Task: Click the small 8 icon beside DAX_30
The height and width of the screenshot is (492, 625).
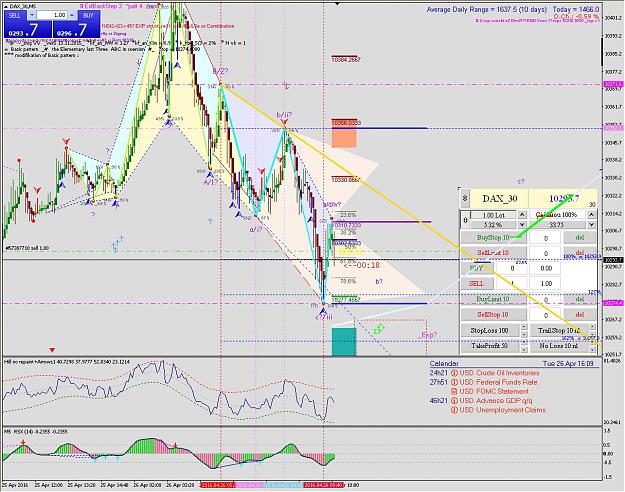Action: point(465,198)
